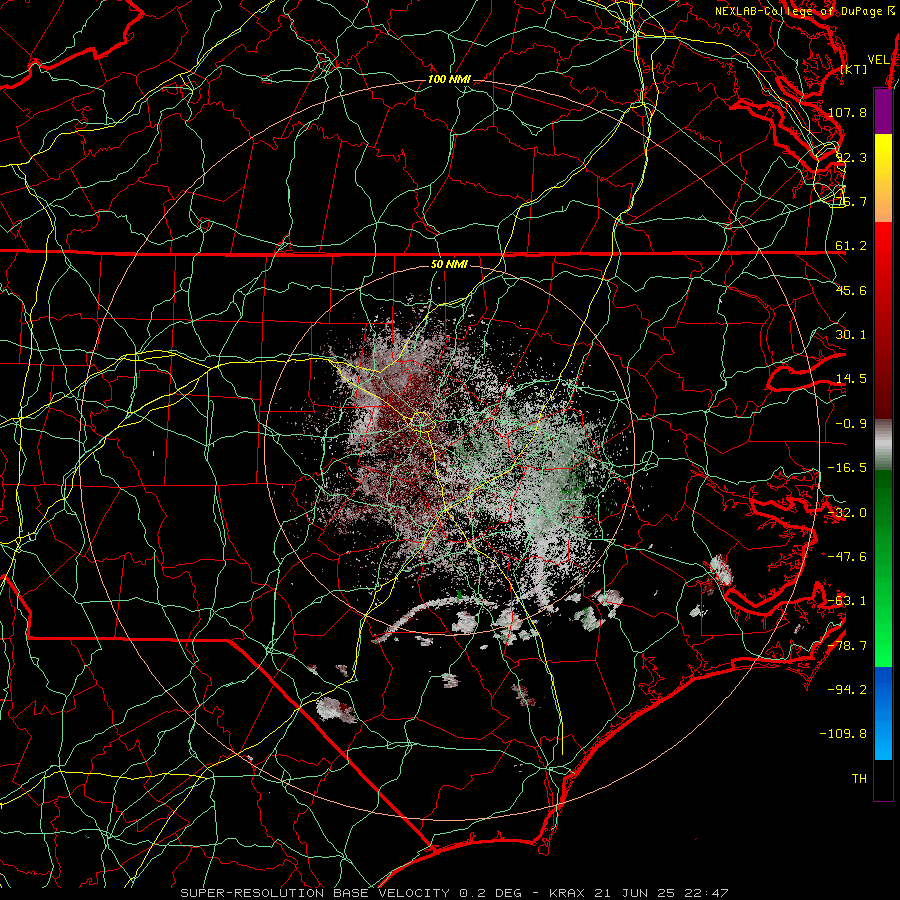
Task: Click the 50 NMI range ring label
Action: (449, 265)
